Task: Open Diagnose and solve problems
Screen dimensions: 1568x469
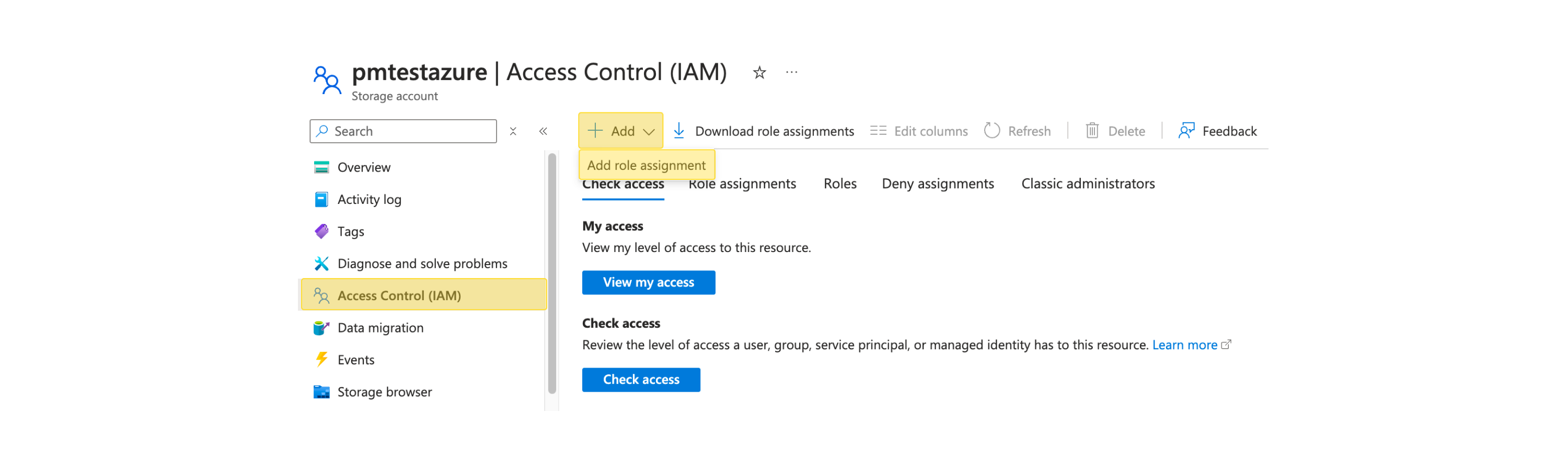Action: (x=423, y=263)
